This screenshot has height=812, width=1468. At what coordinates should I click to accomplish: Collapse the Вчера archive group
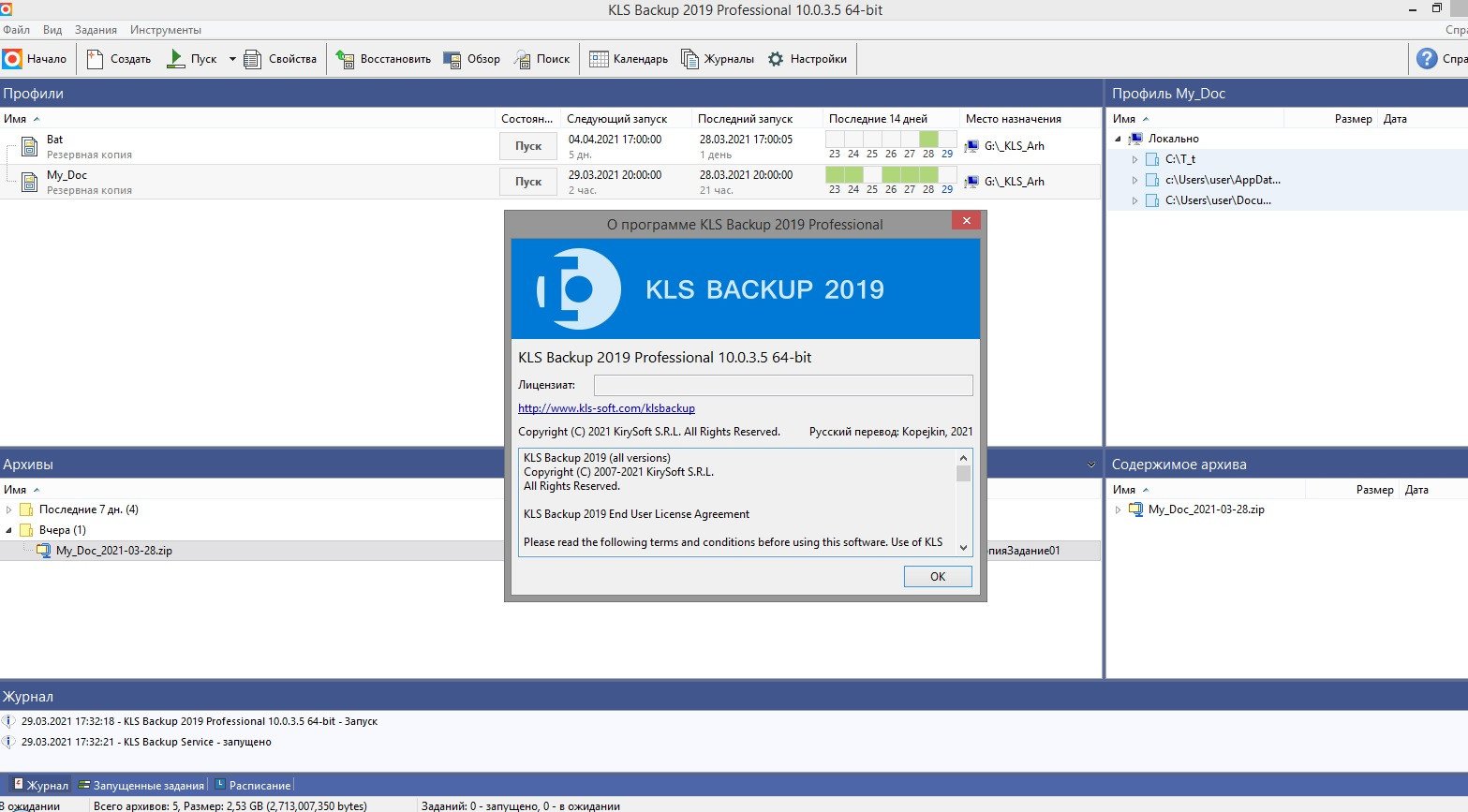(9, 531)
